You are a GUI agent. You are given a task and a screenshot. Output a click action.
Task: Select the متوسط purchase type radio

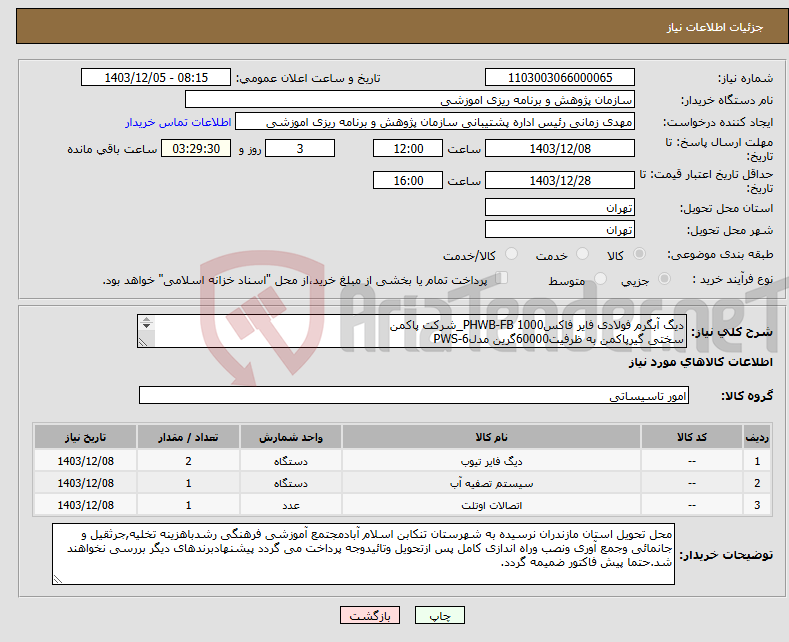600,279
